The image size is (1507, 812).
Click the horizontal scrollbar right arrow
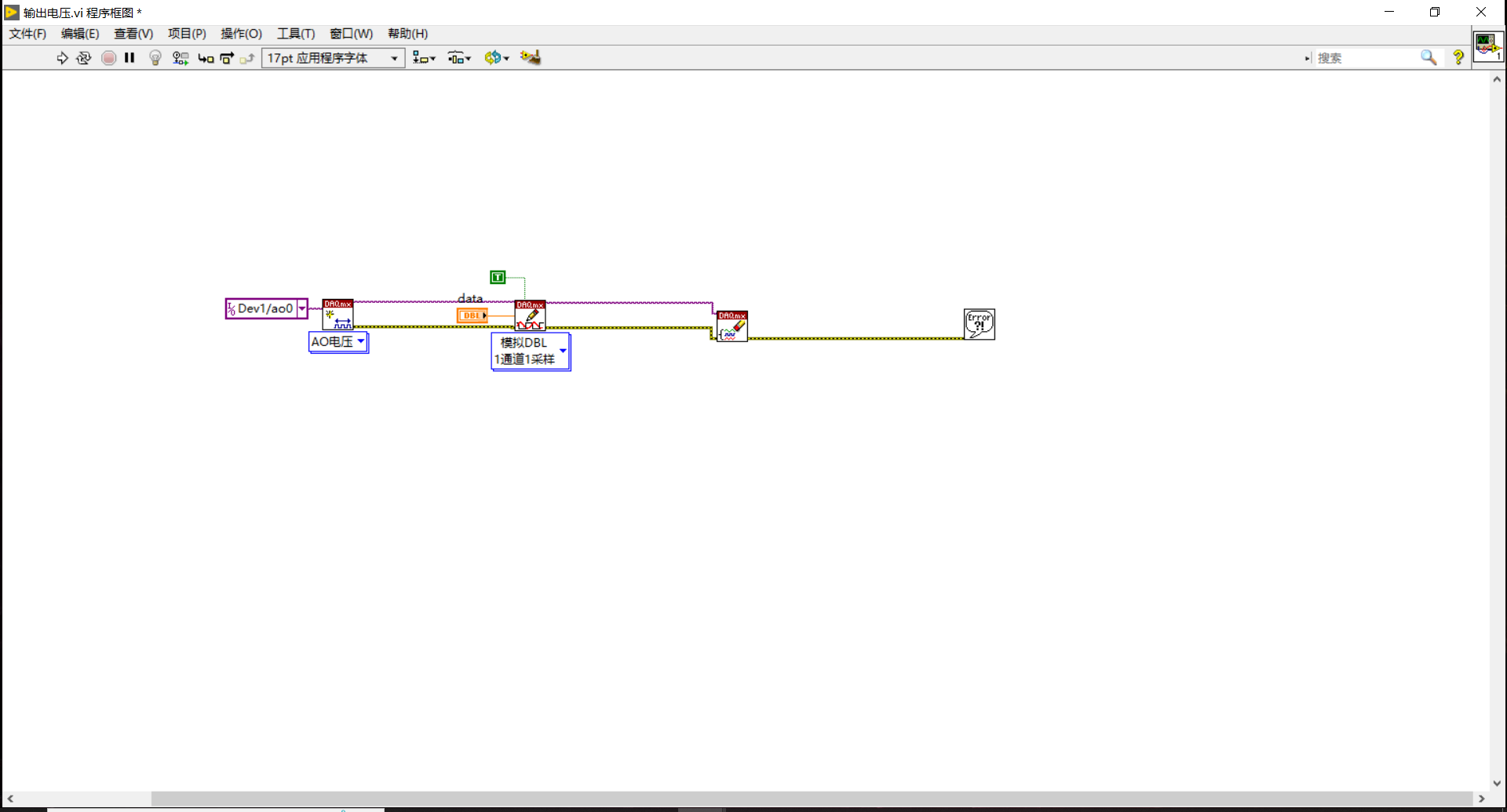point(1482,799)
